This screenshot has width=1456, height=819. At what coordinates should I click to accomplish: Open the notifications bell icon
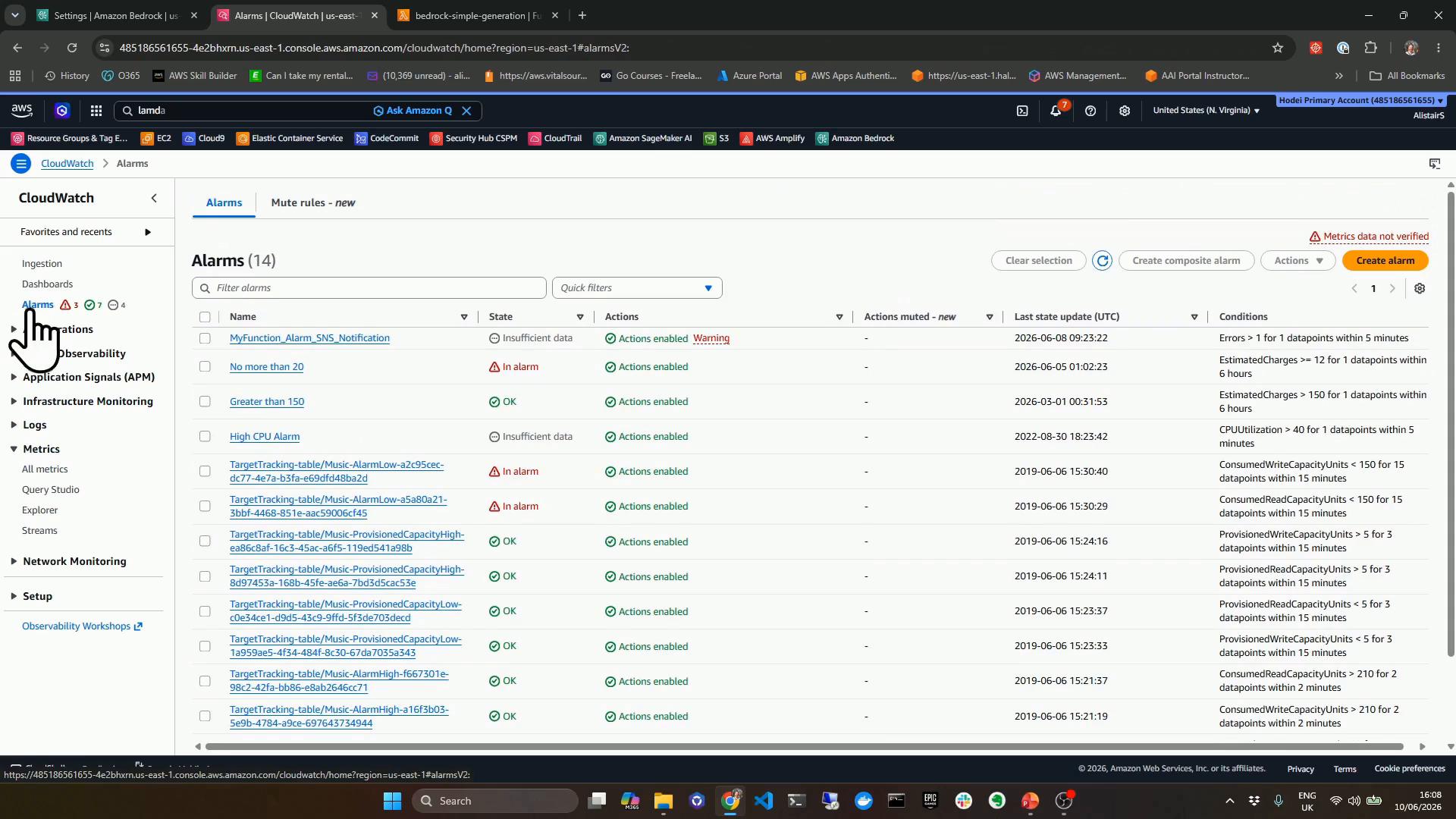click(1056, 111)
